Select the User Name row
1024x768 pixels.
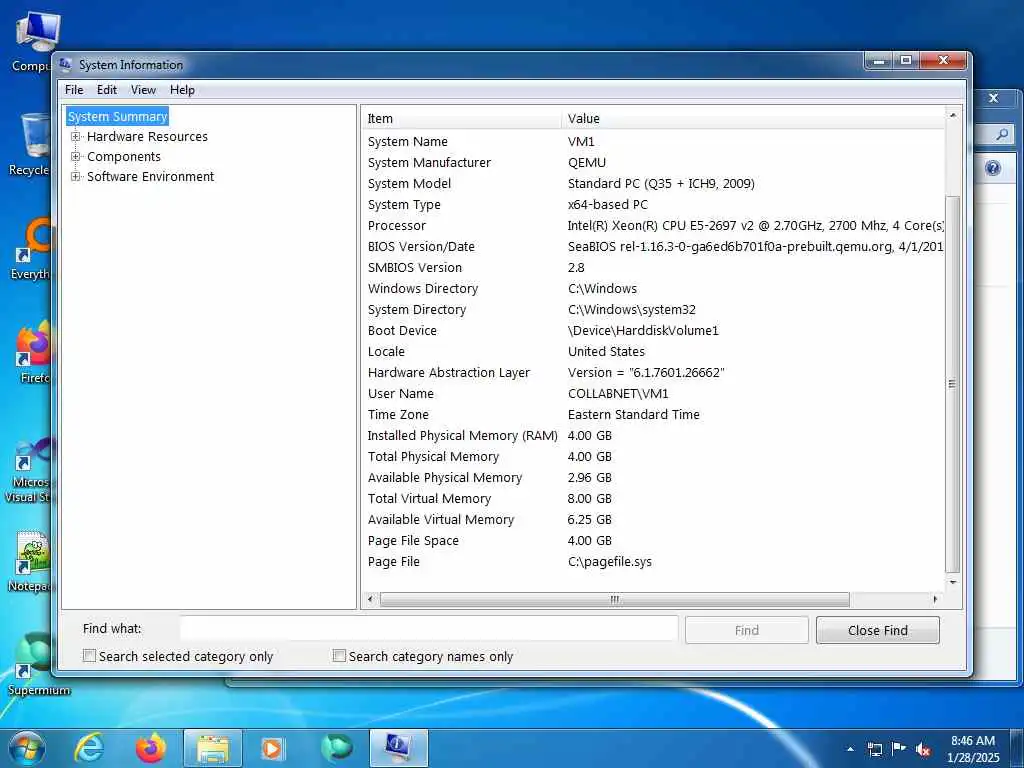pos(653,393)
